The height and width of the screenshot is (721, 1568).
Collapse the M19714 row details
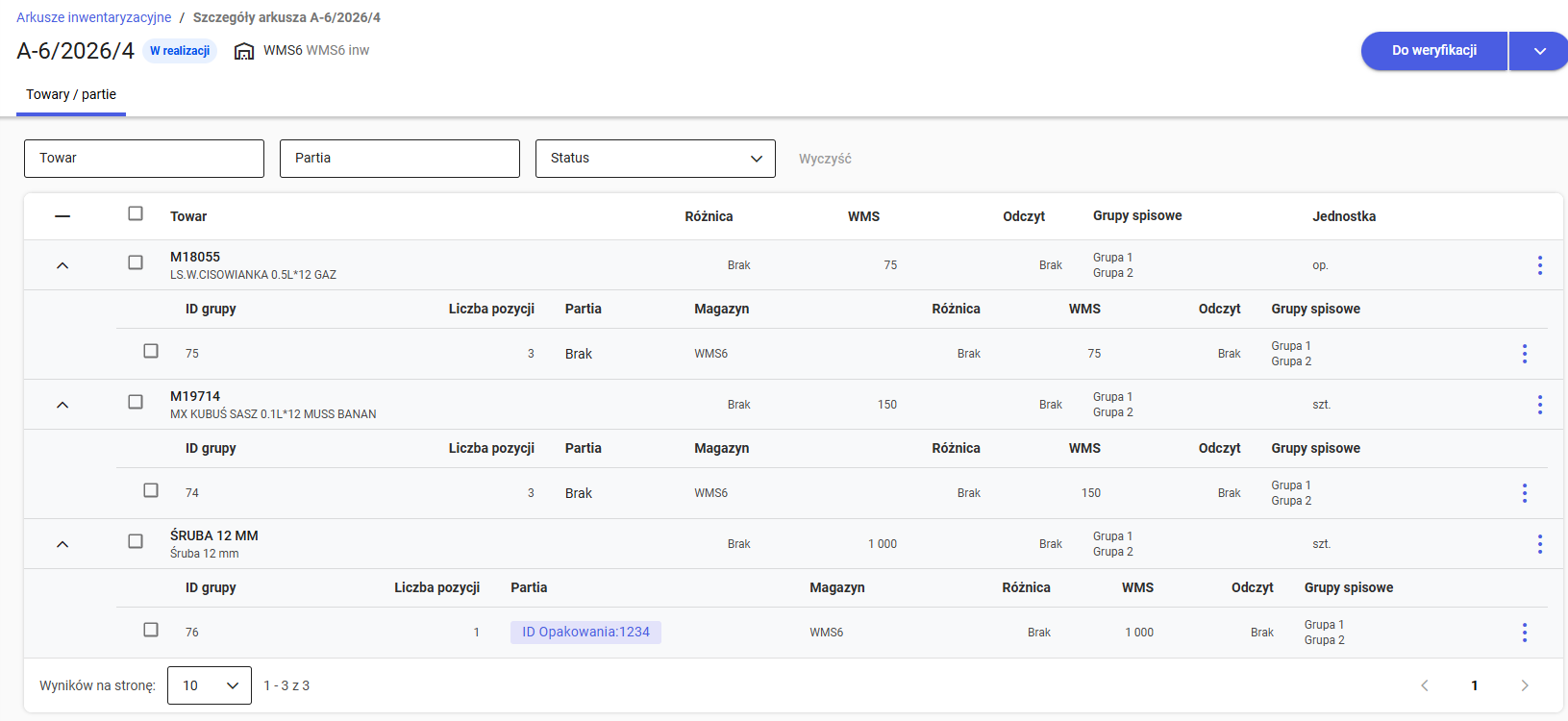tap(62, 405)
